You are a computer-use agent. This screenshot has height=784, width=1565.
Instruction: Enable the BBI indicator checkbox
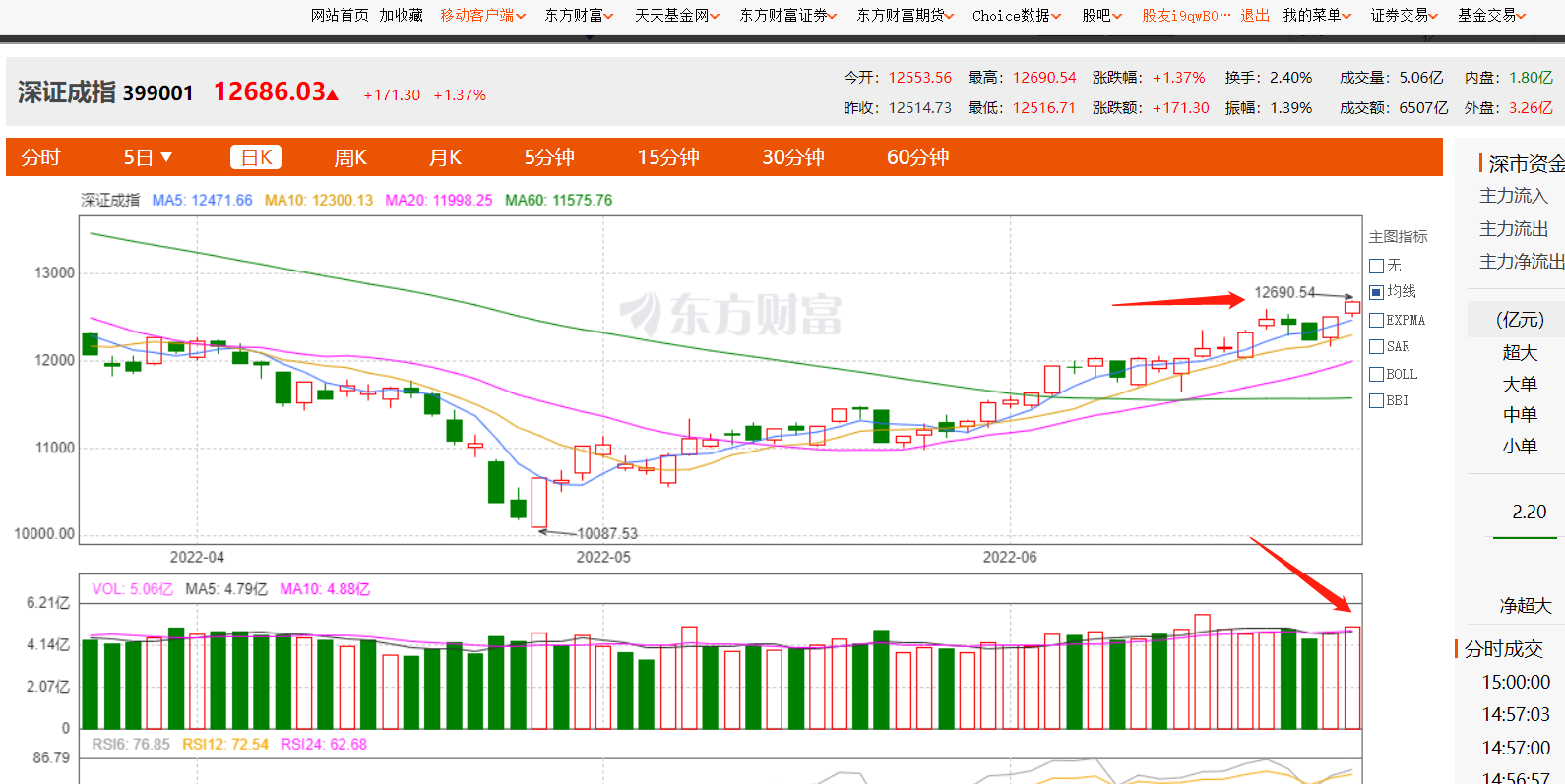pos(1377,400)
